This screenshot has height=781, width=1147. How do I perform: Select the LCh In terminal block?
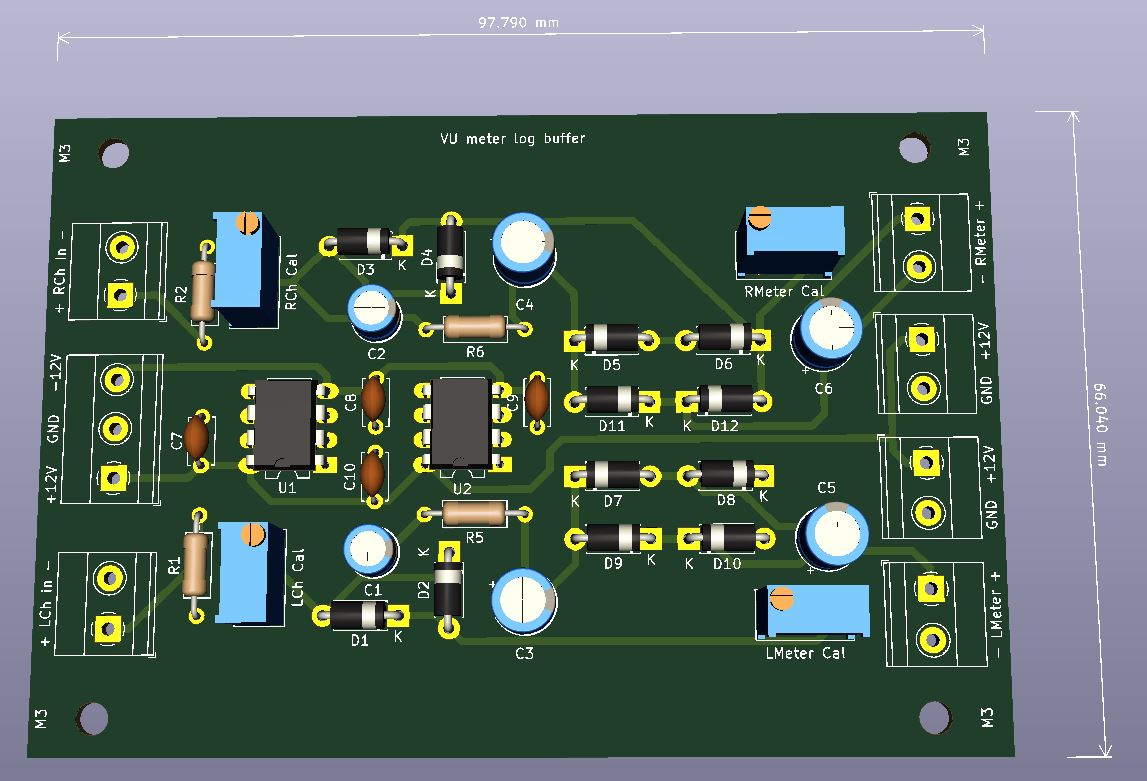[x=107, y=604]
